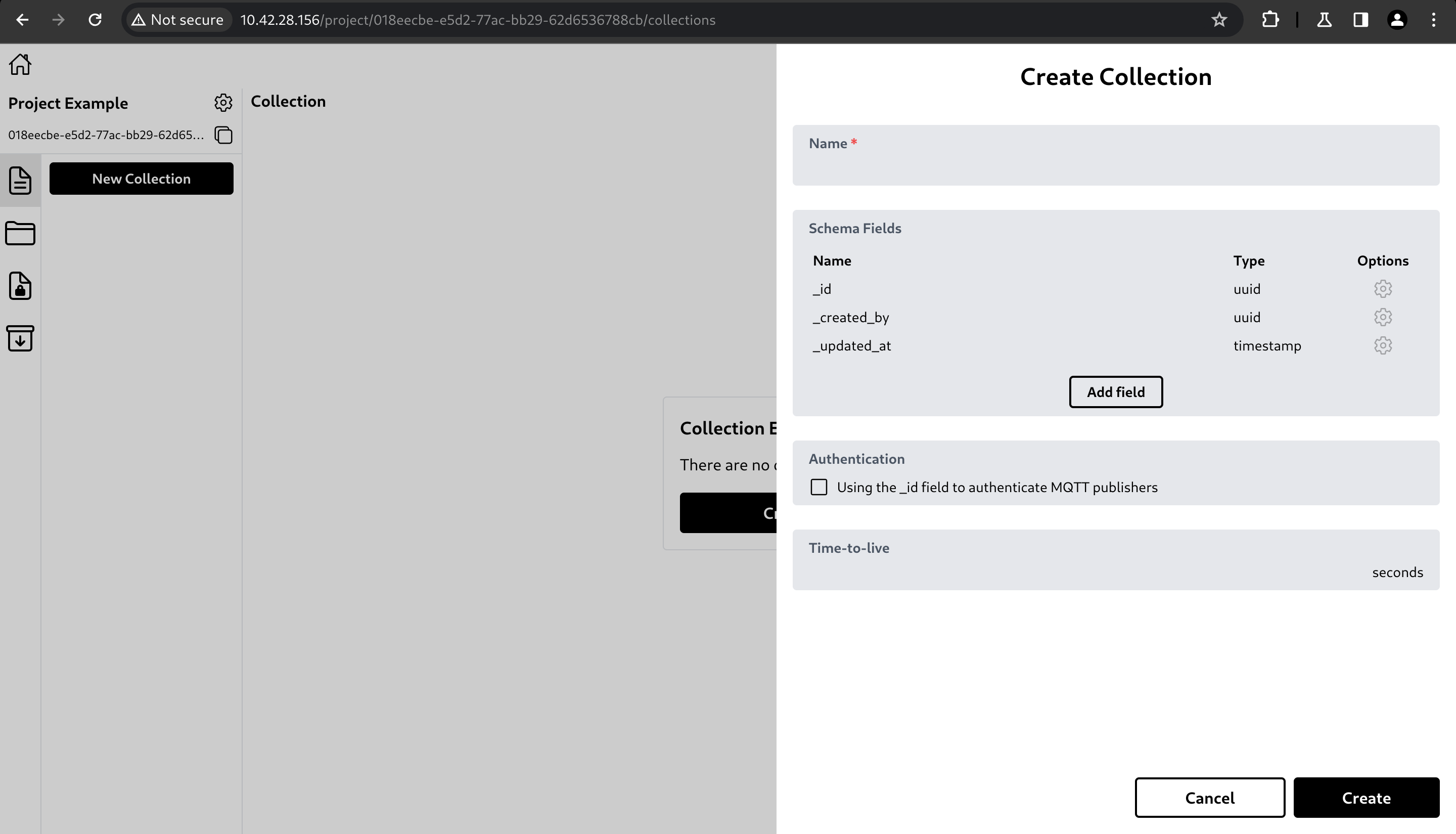Copy the project ID

[223, 135]
